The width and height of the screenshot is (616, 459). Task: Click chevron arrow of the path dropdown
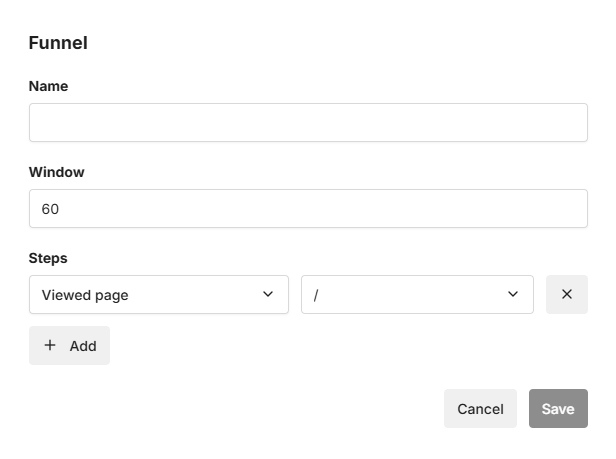point(513,294)
